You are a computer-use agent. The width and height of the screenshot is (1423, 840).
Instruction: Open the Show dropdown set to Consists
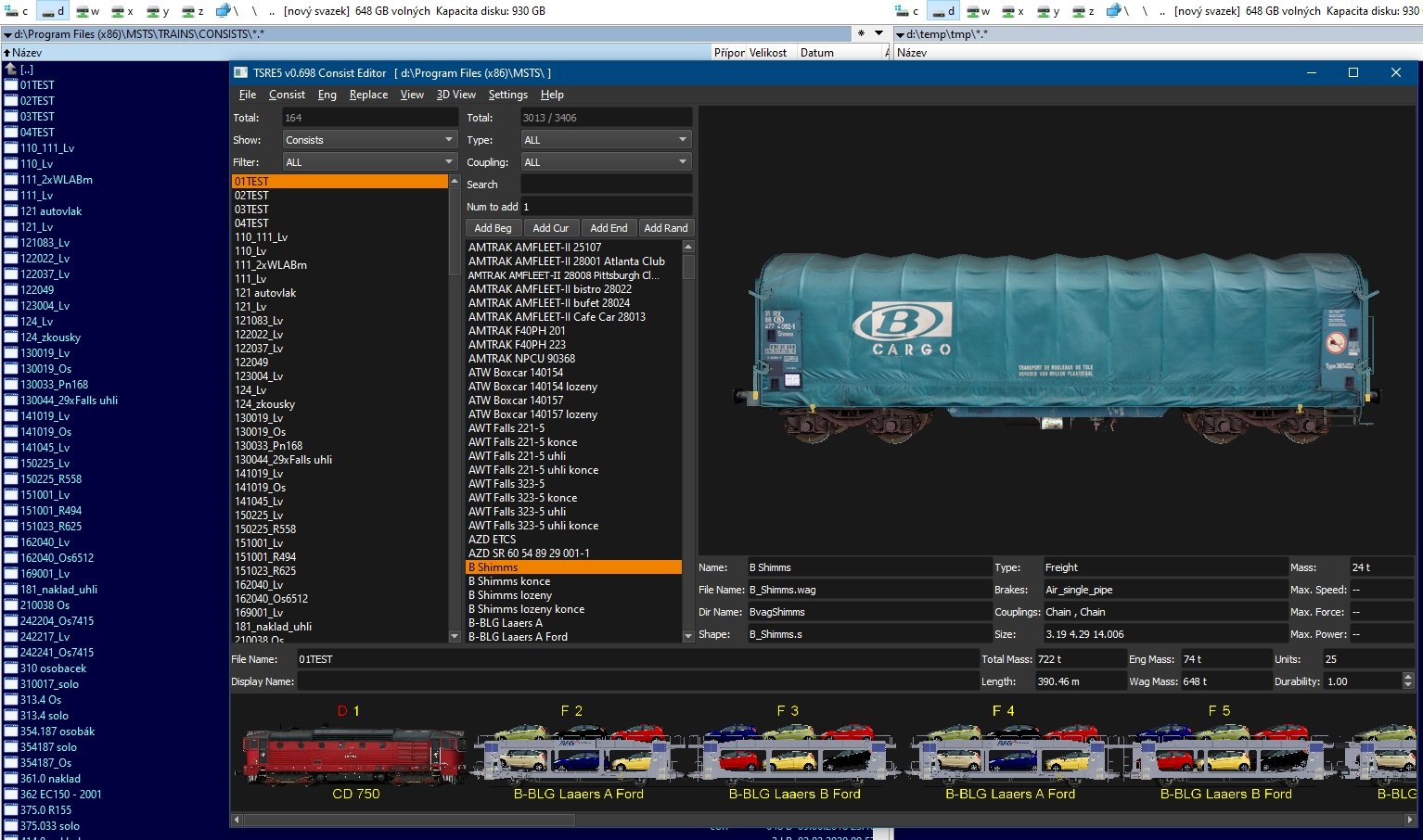pos(369,140)
